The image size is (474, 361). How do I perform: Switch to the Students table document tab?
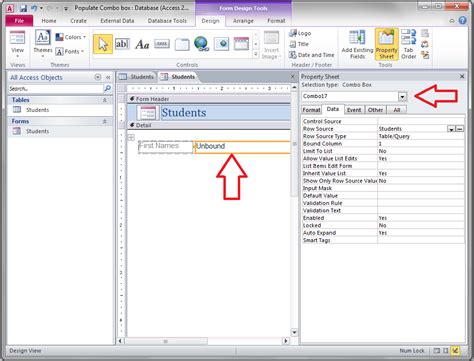pos(137,77)
